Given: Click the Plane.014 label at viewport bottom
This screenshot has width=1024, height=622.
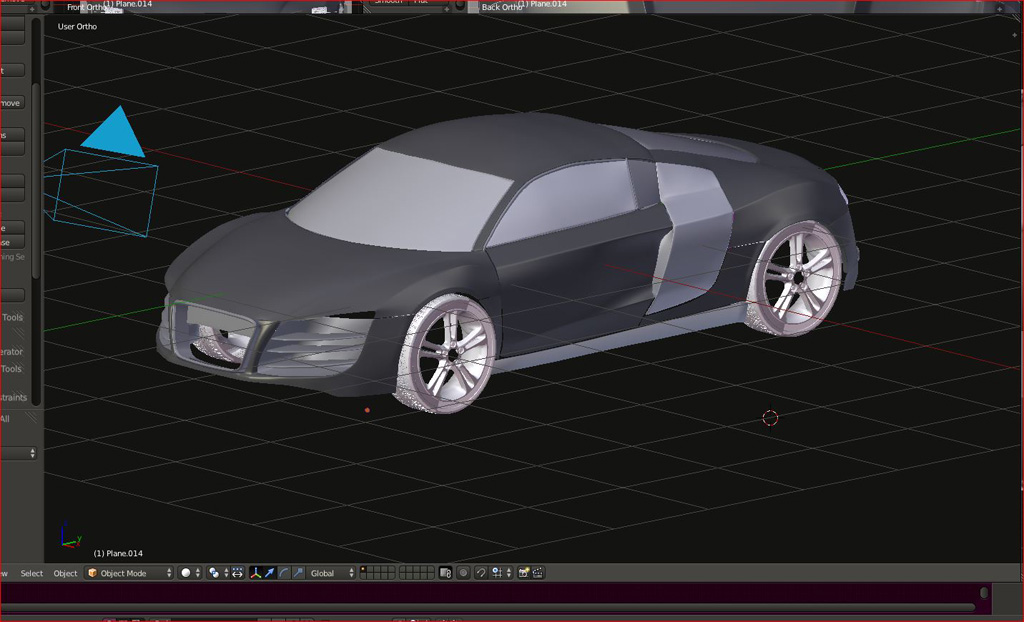Looking at the screenshot, I should click(x=118, y=553).
